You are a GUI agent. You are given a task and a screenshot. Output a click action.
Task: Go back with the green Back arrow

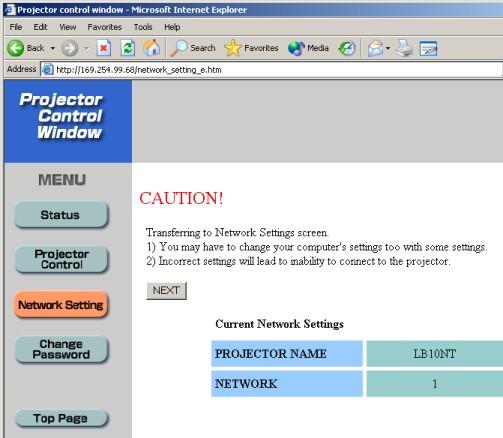[25, 48]
